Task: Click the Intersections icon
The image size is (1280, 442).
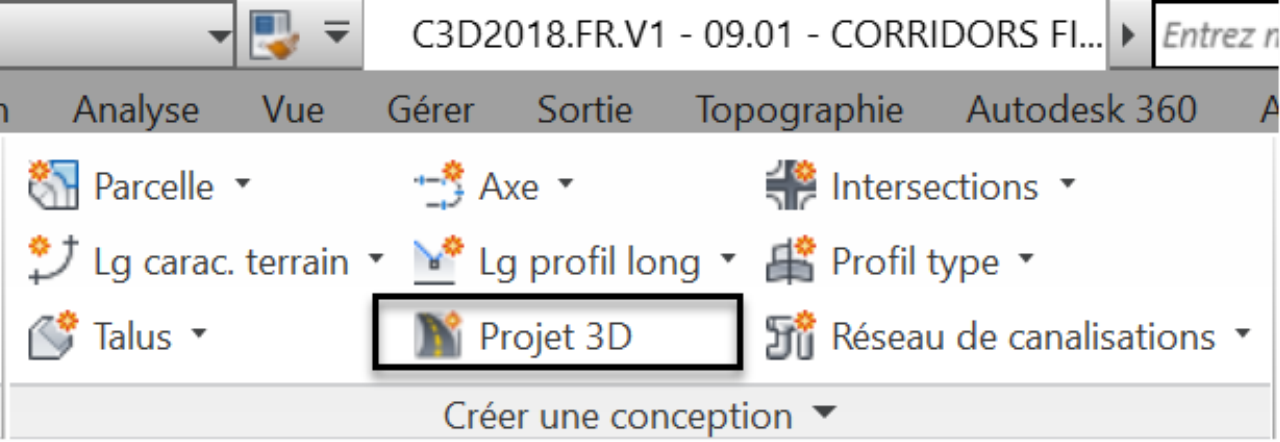Action: click(791, 186)
